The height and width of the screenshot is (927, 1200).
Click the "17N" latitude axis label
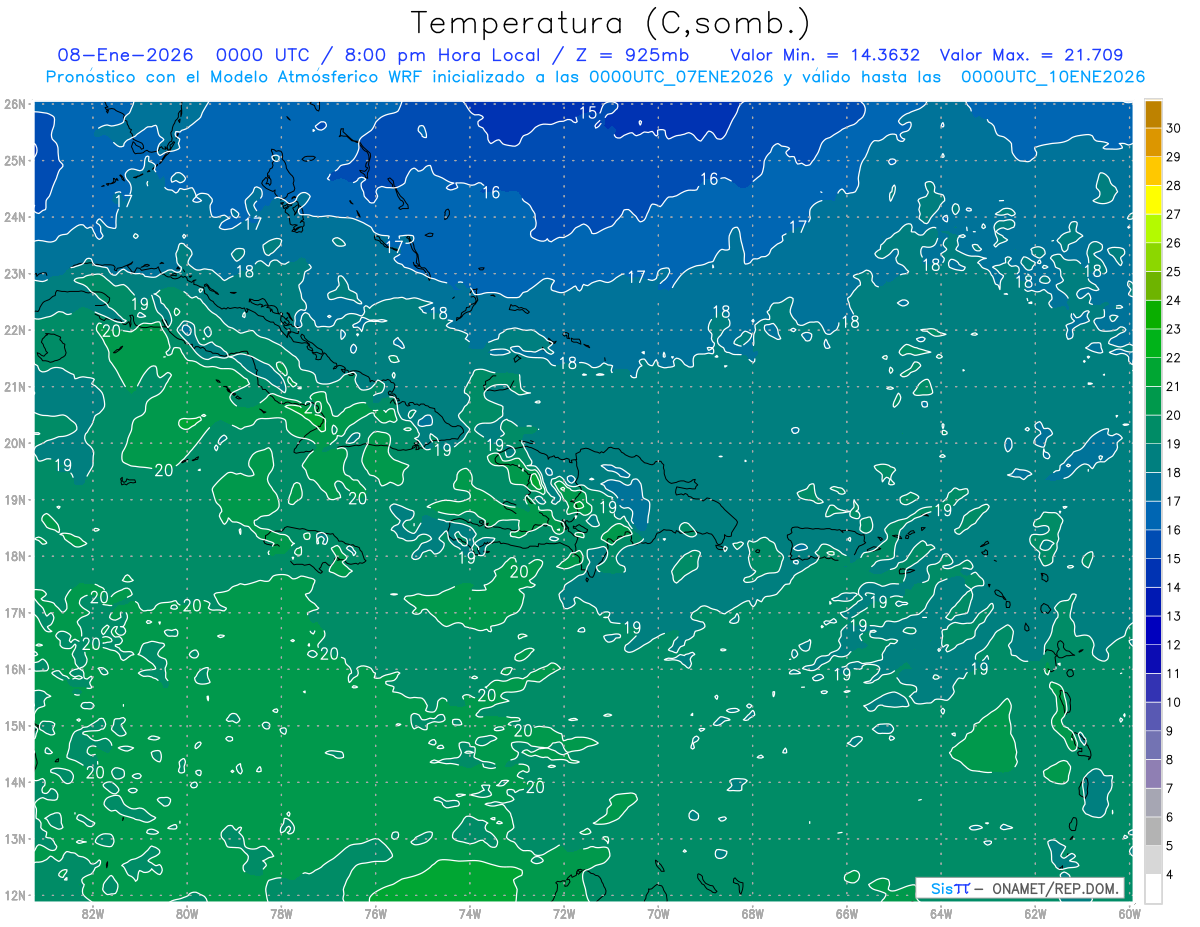click(x=15, y=612)
